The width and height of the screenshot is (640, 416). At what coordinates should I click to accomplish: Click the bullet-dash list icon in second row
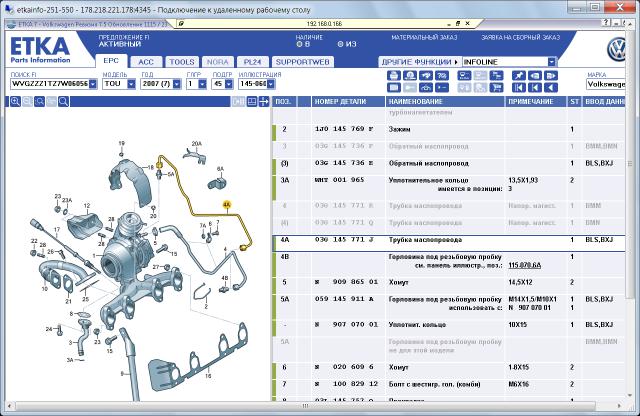(x=442, y=87)
